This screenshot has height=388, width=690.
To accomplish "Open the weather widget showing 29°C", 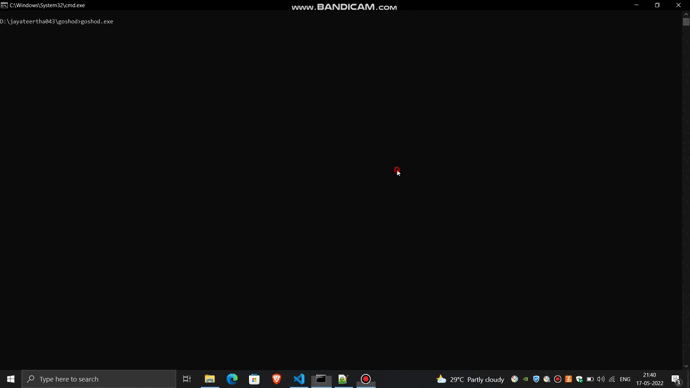I will pyautogui.click(x=470, y=379).
